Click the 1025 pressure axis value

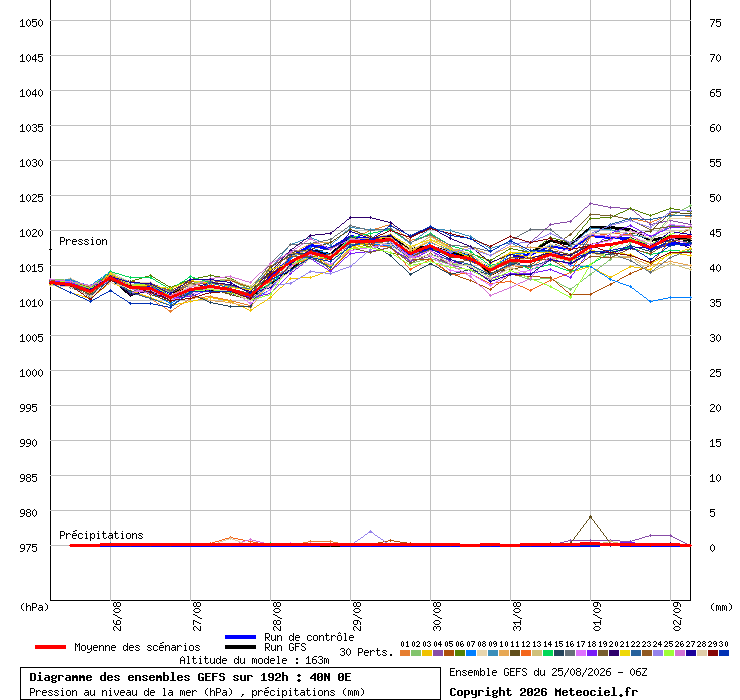pyautogui.click(x=31, y=198)
